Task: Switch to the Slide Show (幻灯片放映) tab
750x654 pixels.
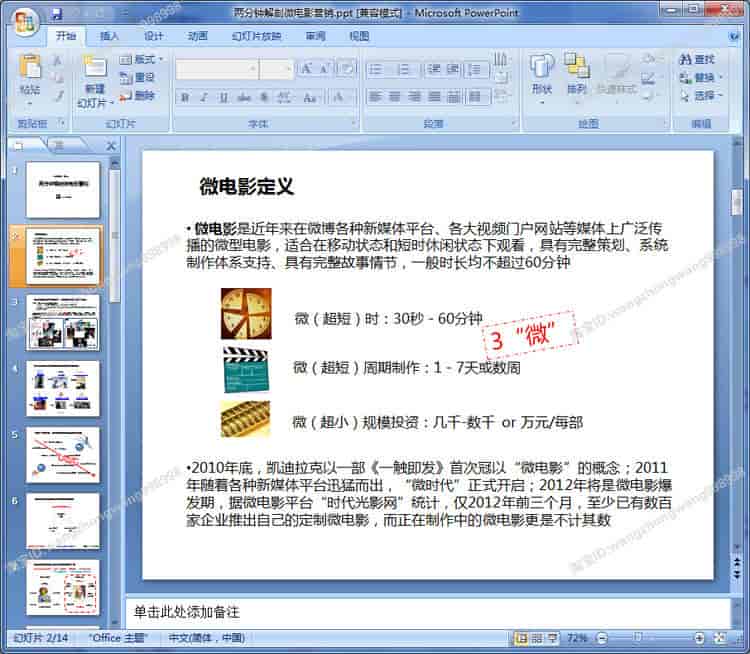Action: pos(256,36)
